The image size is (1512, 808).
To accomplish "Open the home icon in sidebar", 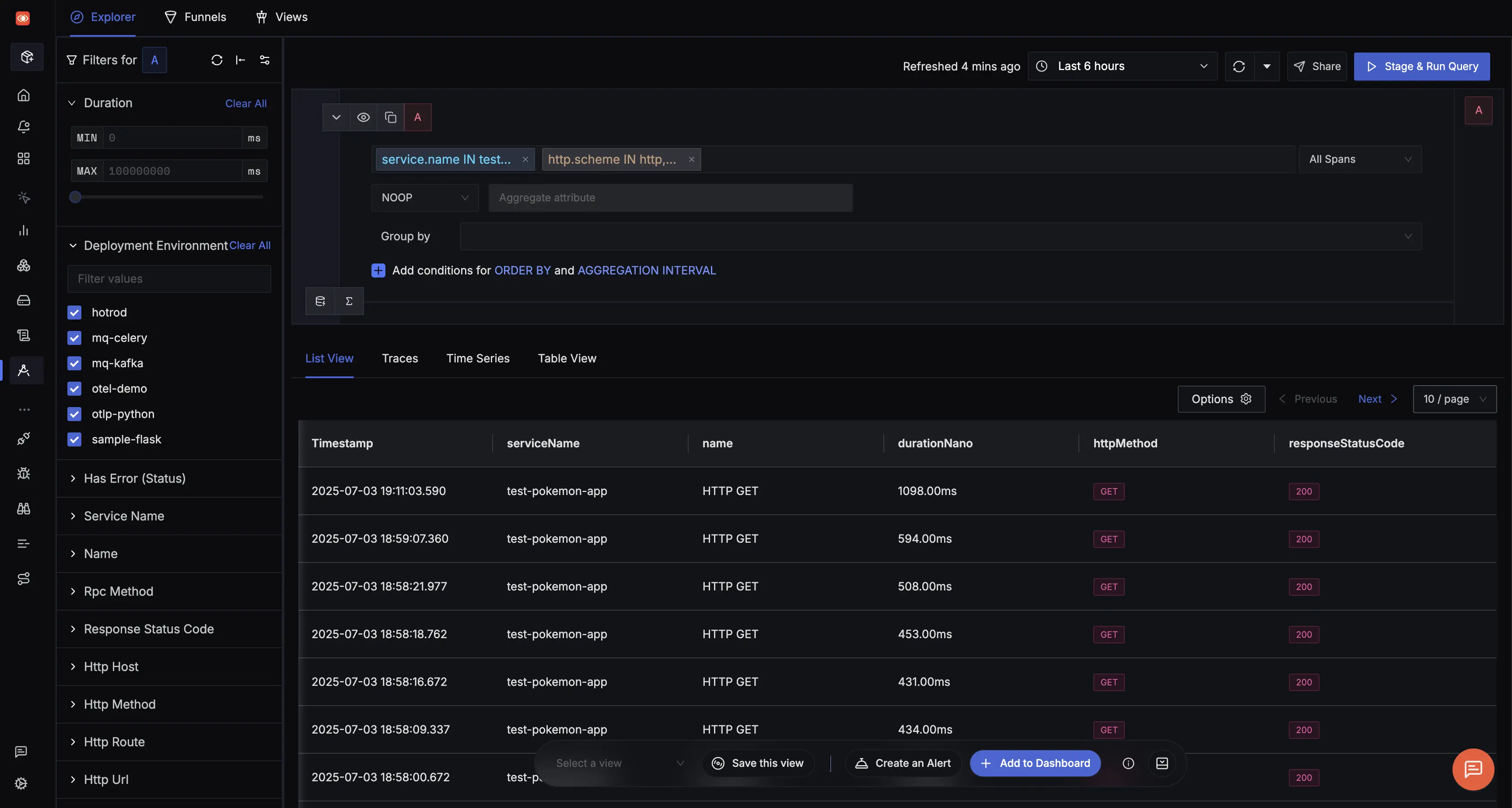I will 24,95.
